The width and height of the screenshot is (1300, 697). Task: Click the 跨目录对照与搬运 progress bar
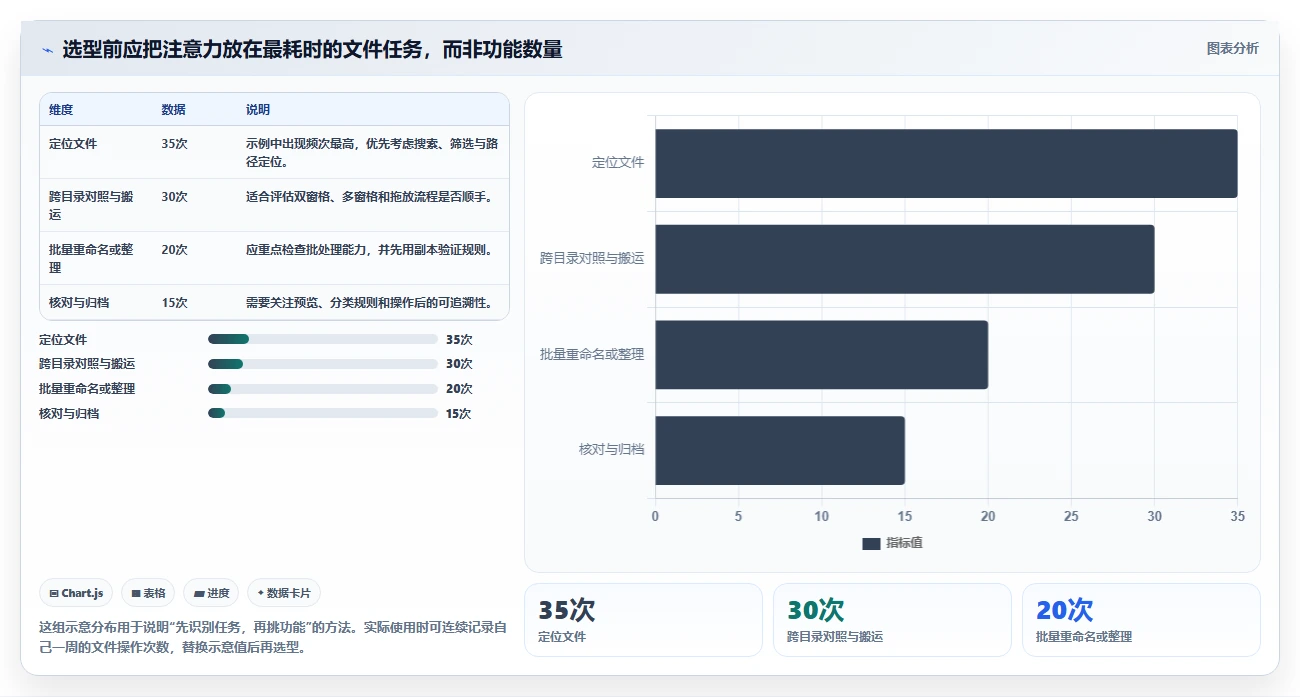tap(323, 364)
